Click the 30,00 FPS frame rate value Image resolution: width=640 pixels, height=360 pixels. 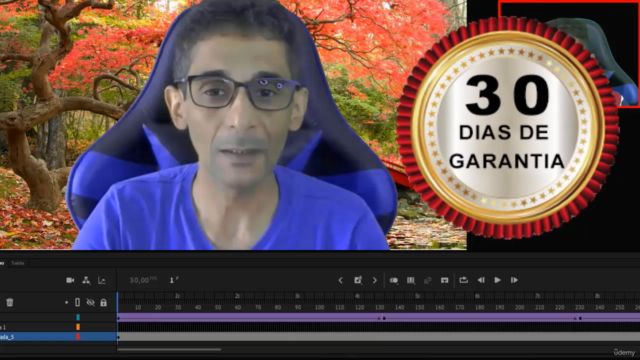(143, 280)
